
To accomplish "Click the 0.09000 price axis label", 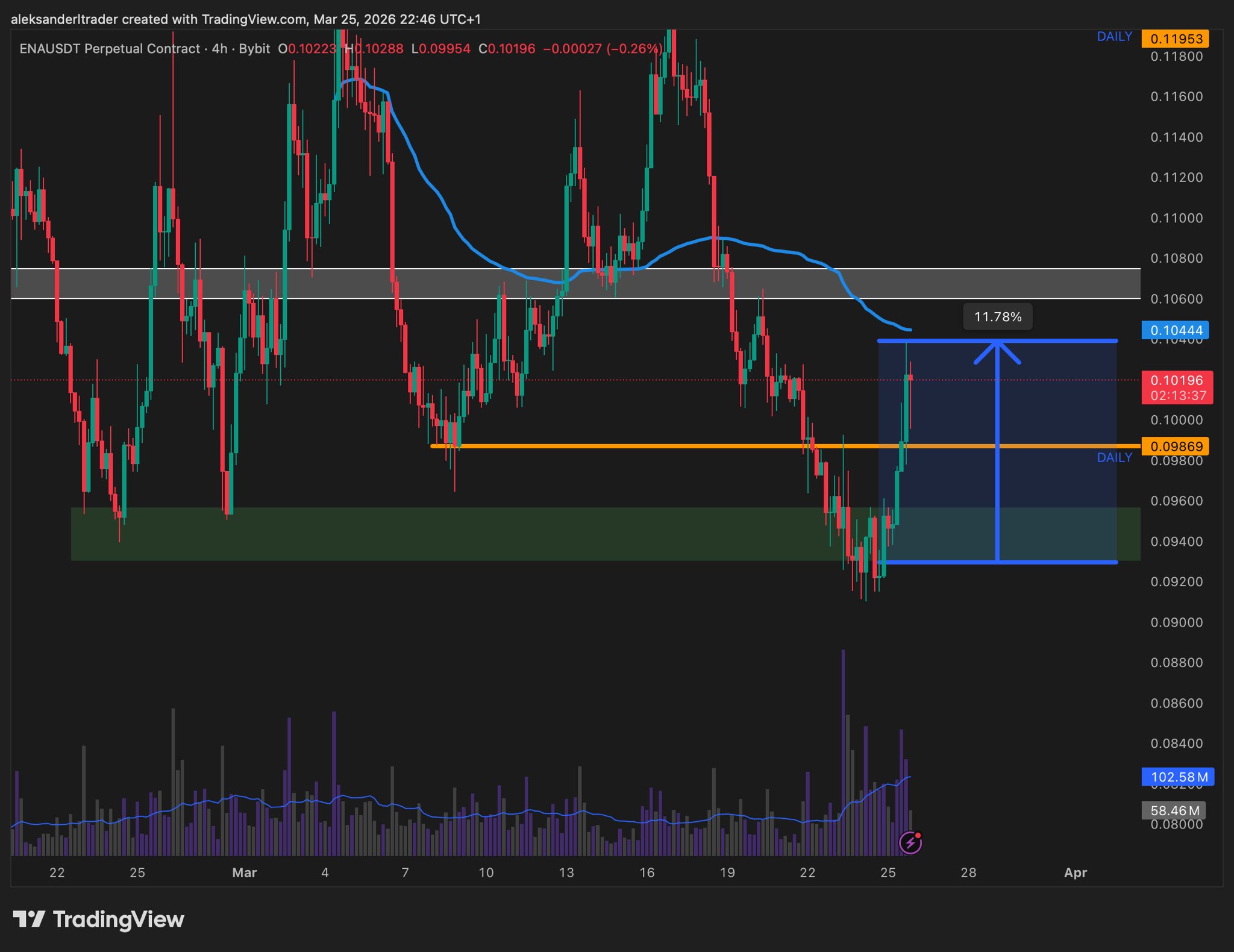I will 1176,622.
